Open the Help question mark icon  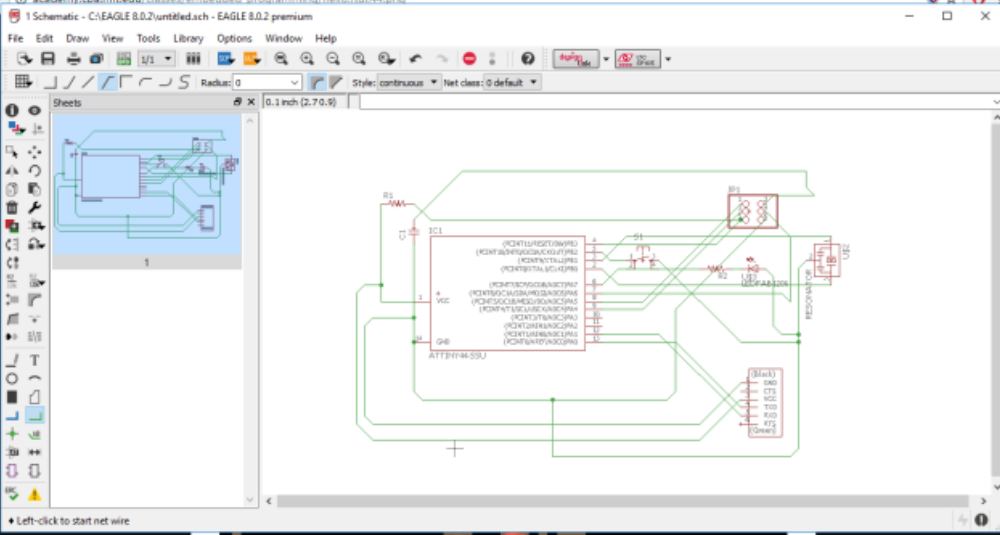click(527, 59)
